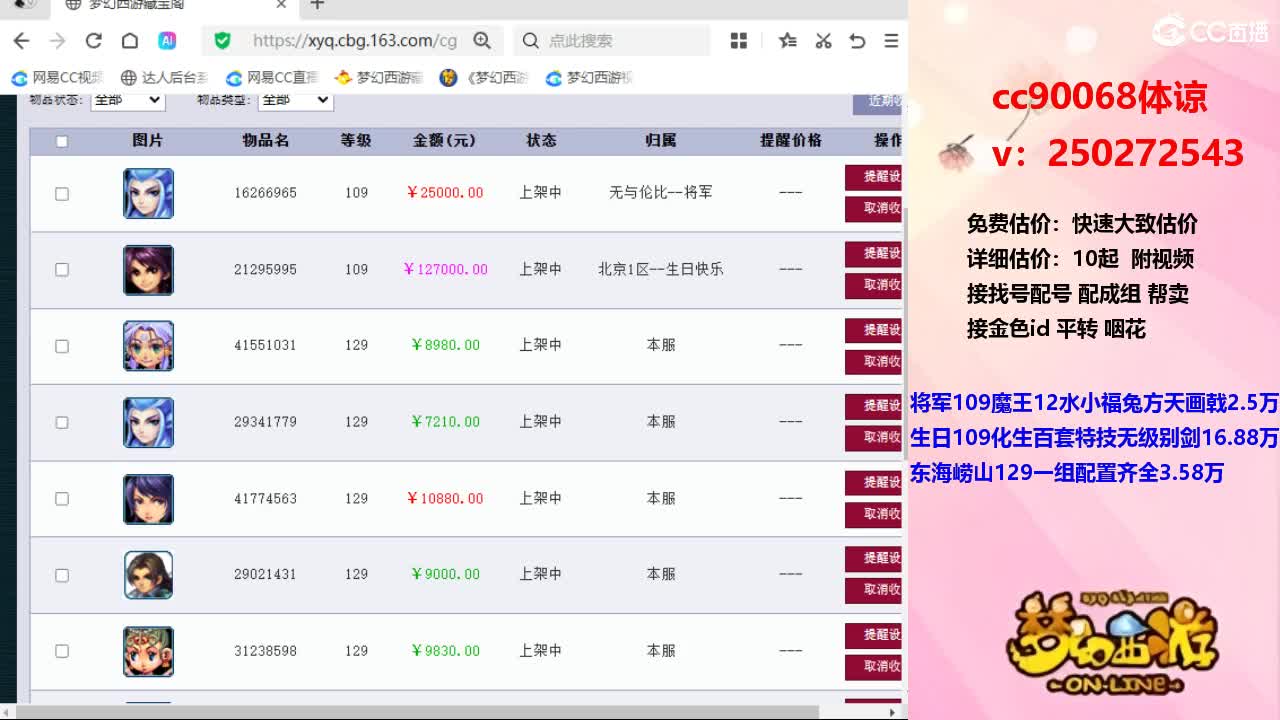Open character avatar for item 31238598
Viewport: 1280px width, 720px height.
point(148,651)
